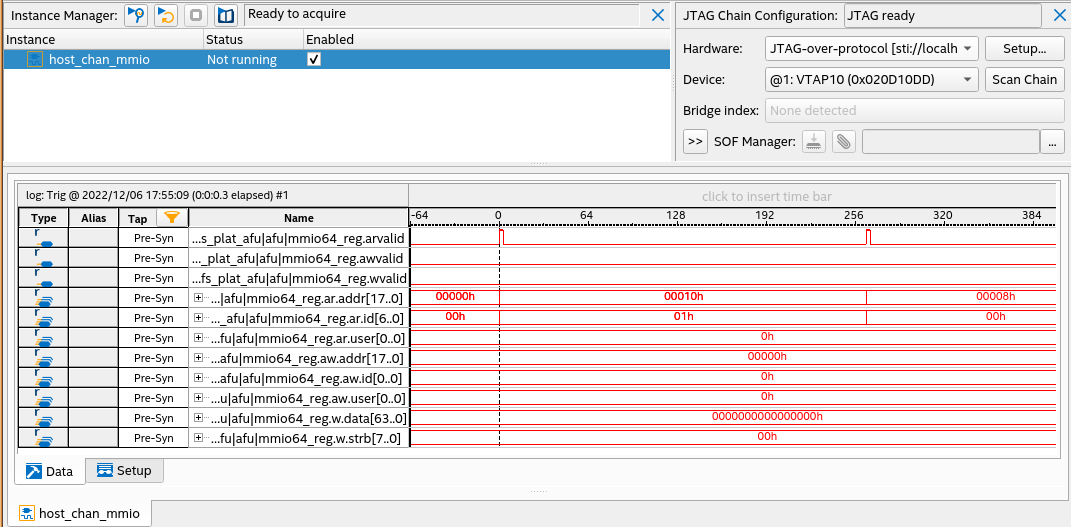Click the SOF Manager browse (...) button
The image size is (1071, 527).
point(1052,141)
